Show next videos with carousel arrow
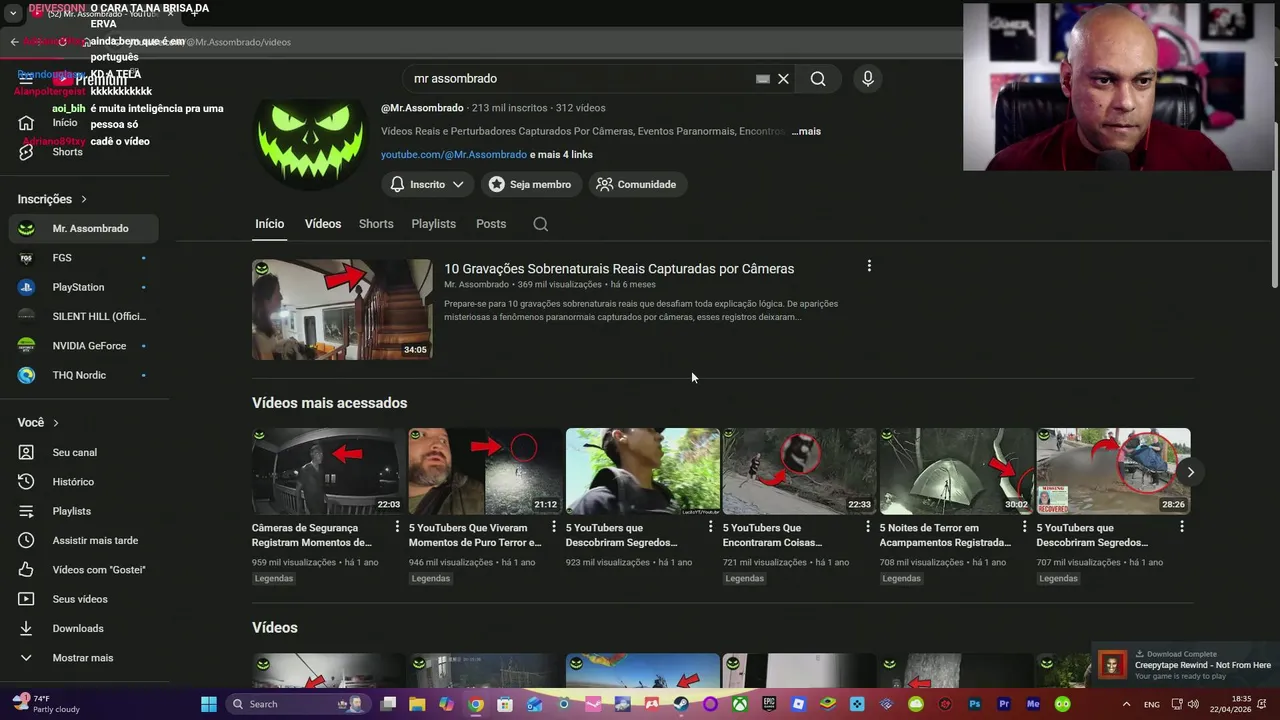This screenshot has height=720, width=1280. click(x=1190, y=472)
